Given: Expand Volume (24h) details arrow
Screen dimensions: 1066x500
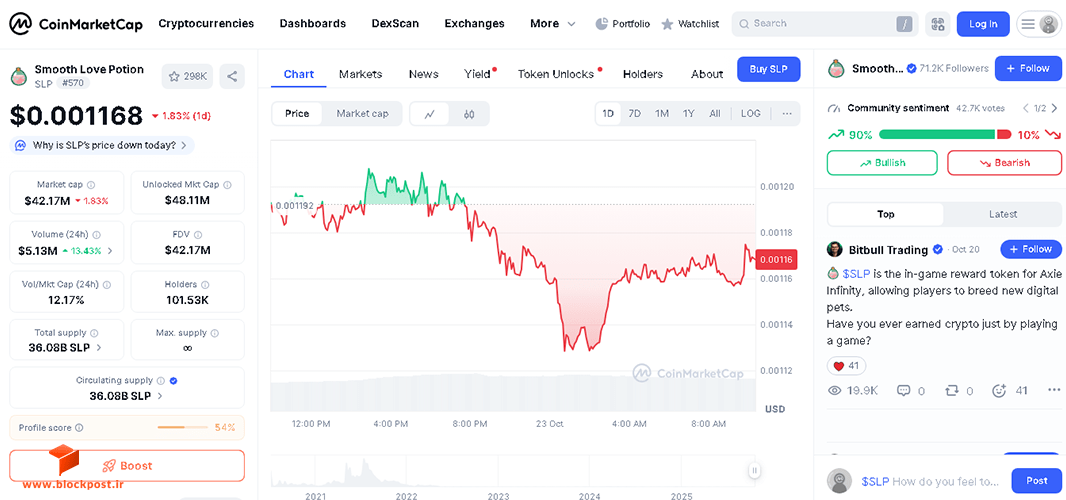Looking at the screenshot, I should click(110, 251).
